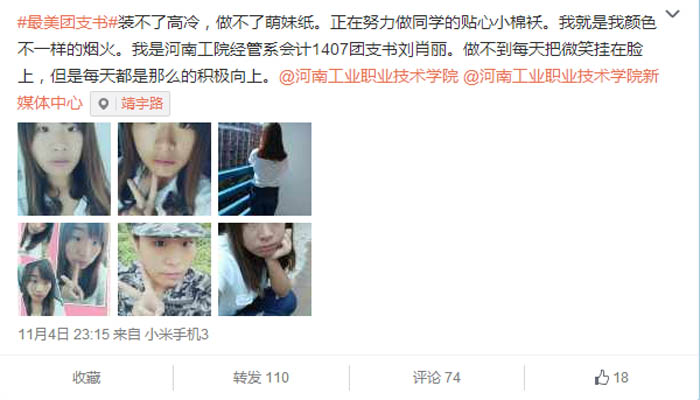Open the @河南工业职业技术学院新媒体中心 mention
The width and height of the screenshot is (700, 400).
click(561, 76)
